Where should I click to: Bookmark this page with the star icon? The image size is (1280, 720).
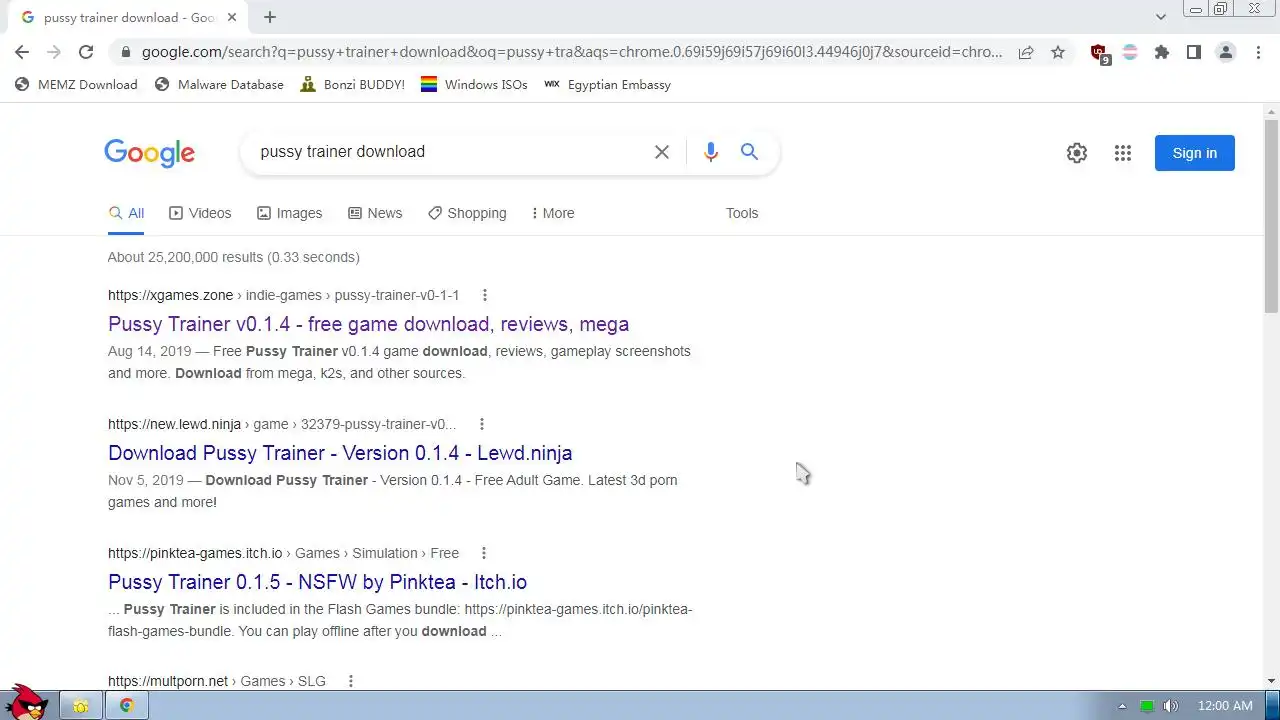click(x=1058, y=52)
